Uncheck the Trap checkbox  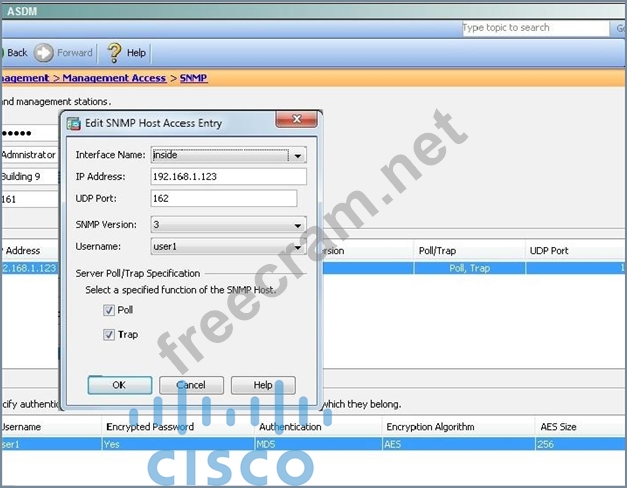(109, 335)
